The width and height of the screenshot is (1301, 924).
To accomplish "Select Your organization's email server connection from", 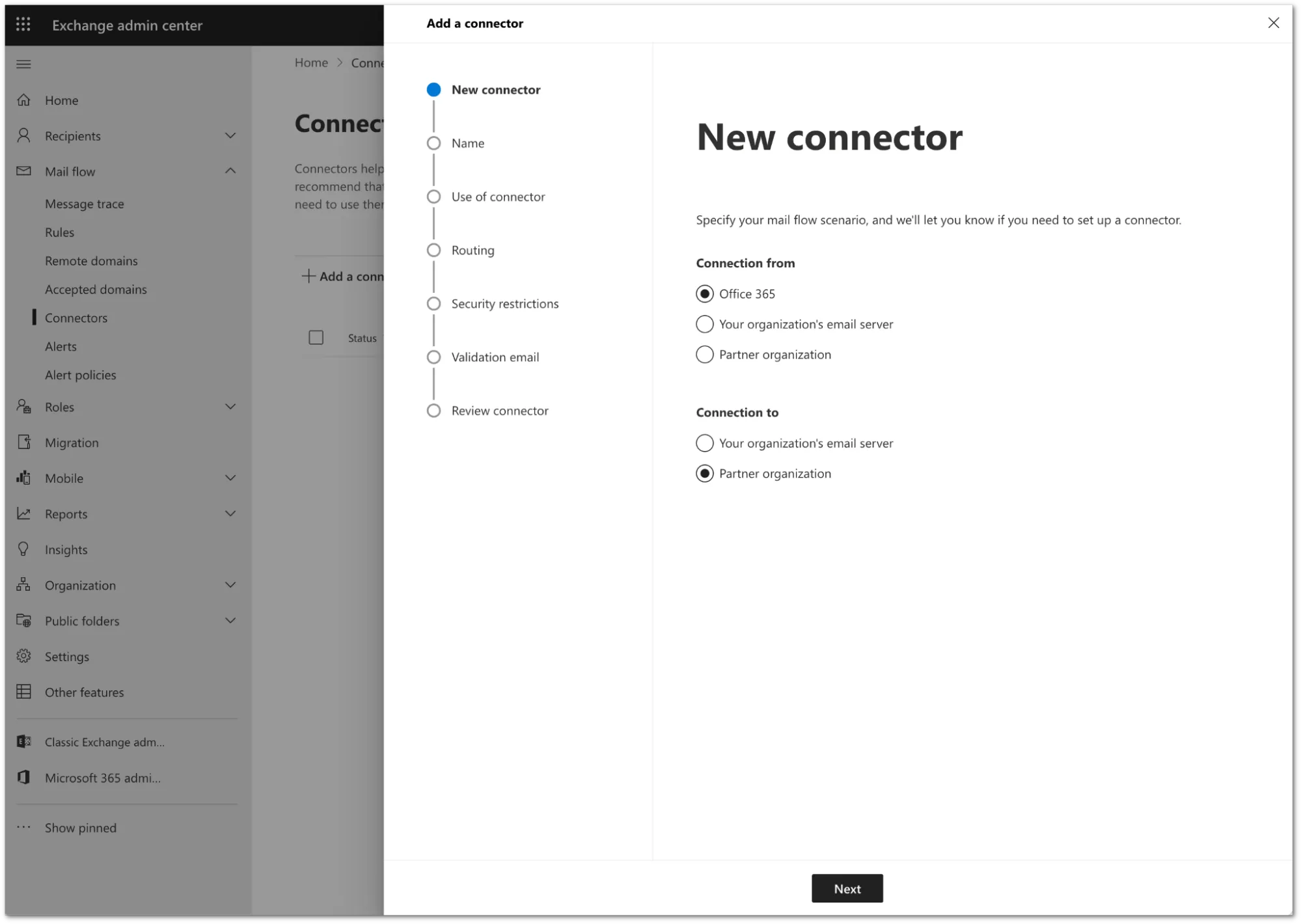I will click(705, 324).
